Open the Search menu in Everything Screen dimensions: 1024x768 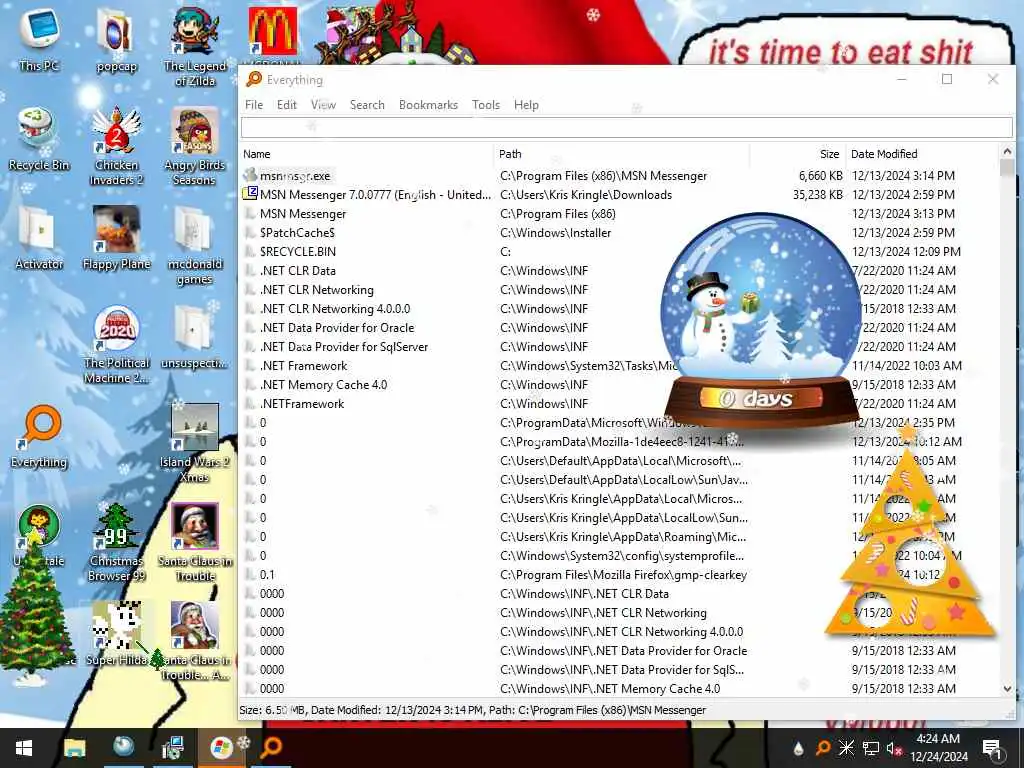(x=367, y=104)
